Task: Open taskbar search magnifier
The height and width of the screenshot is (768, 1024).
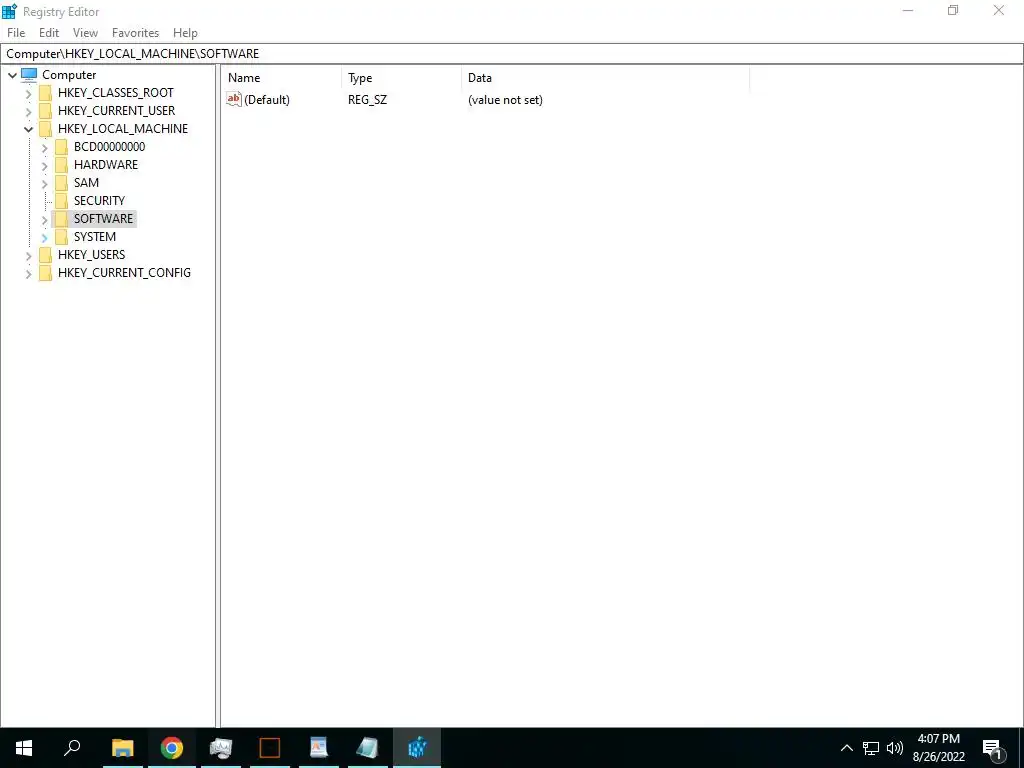Action: (x=72, y=748)
